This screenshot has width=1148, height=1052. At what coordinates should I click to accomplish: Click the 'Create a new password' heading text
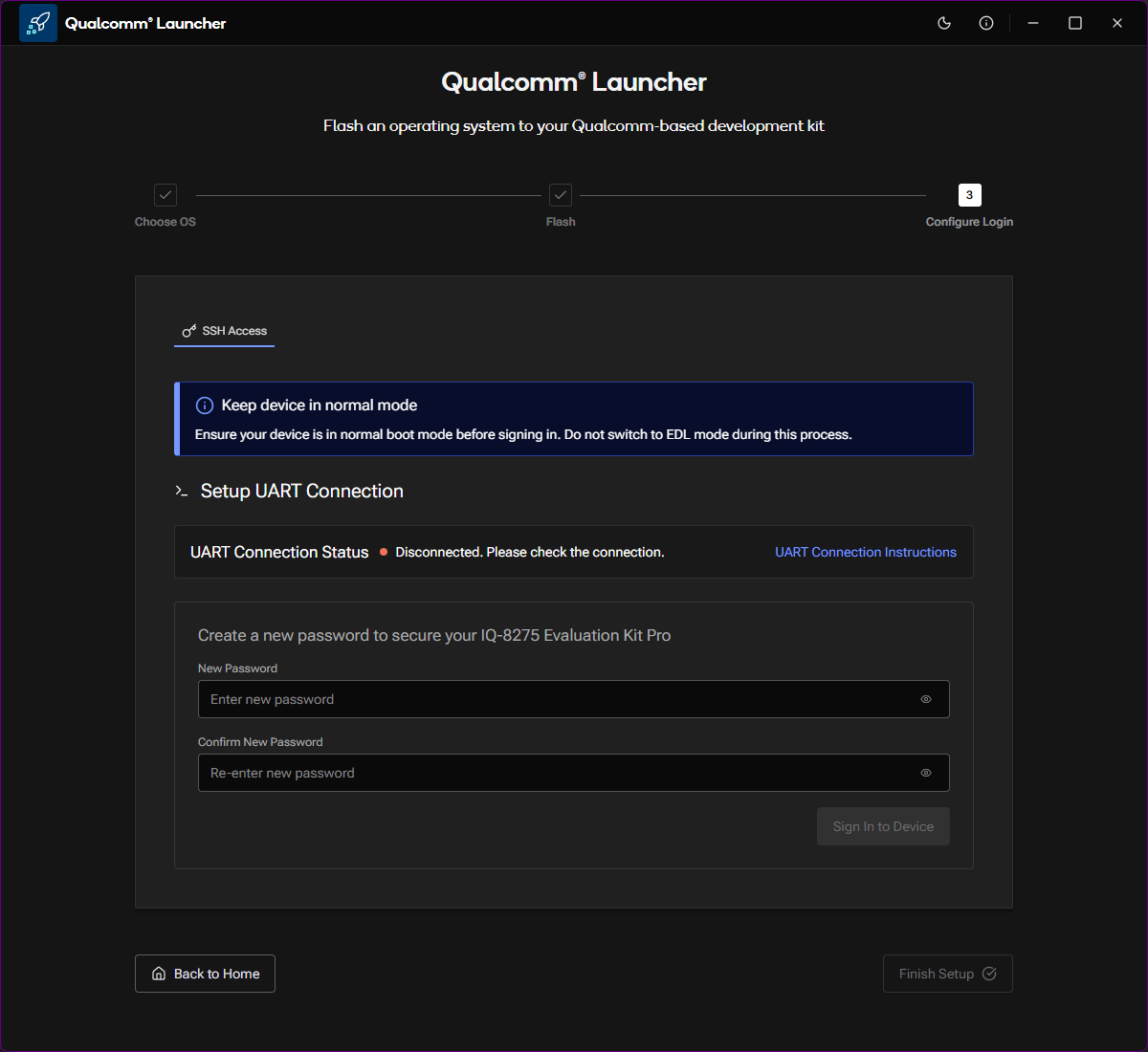point(434,635)
